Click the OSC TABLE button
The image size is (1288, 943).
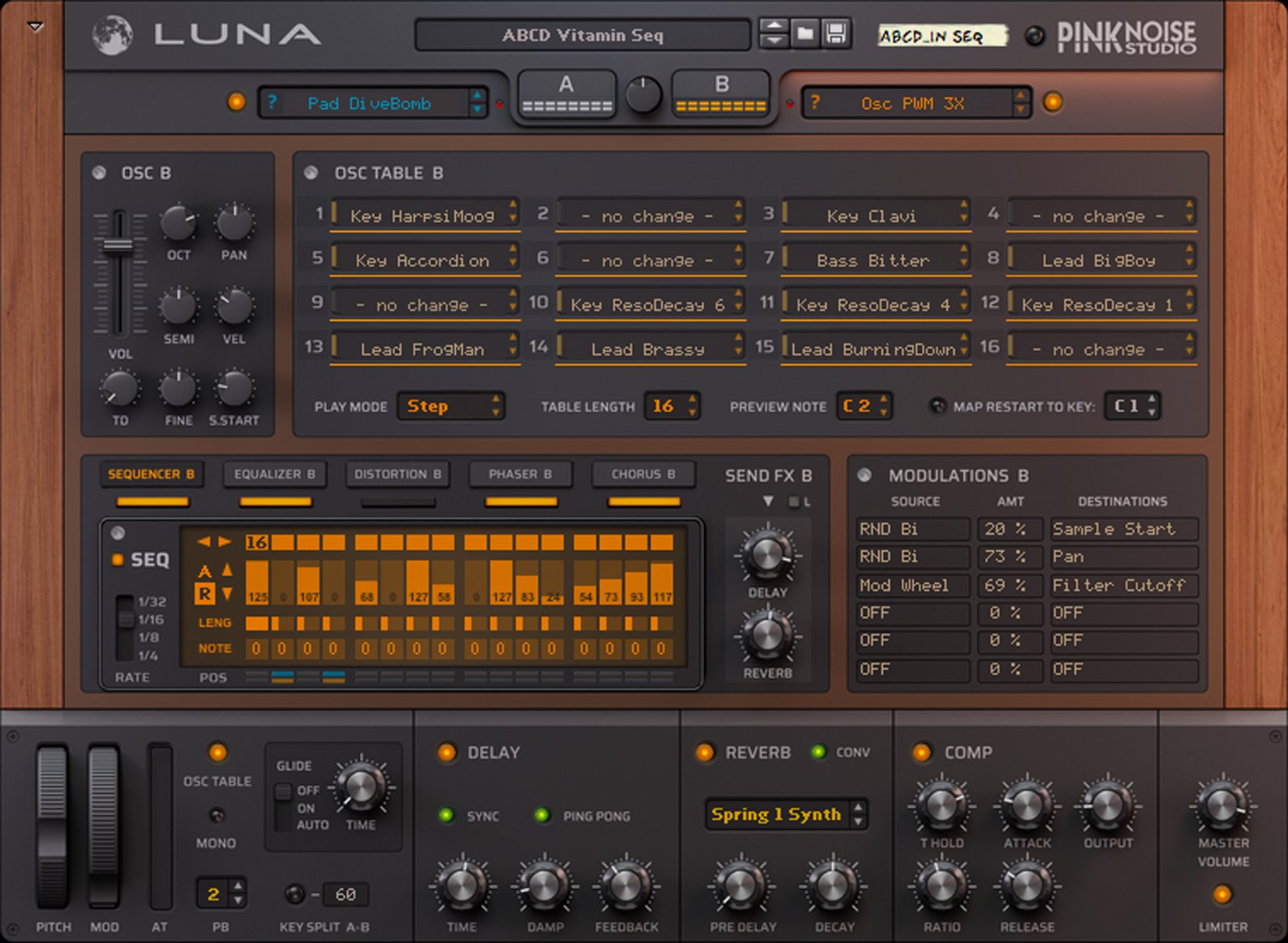click(216, 754)
